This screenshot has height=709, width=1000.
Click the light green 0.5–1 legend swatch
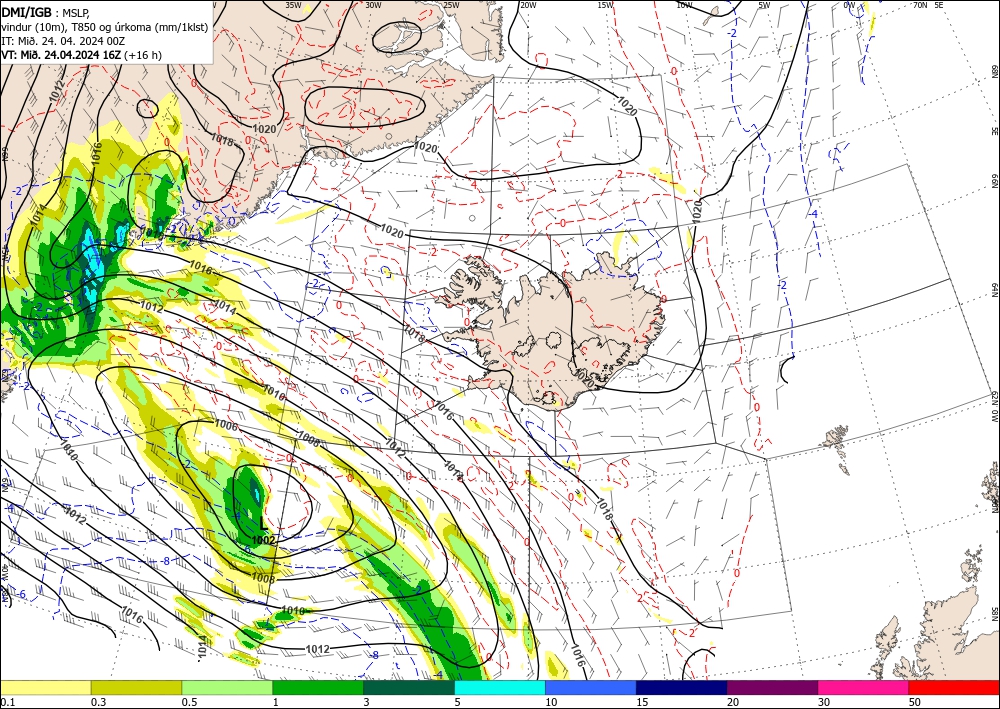click(227, 687)
